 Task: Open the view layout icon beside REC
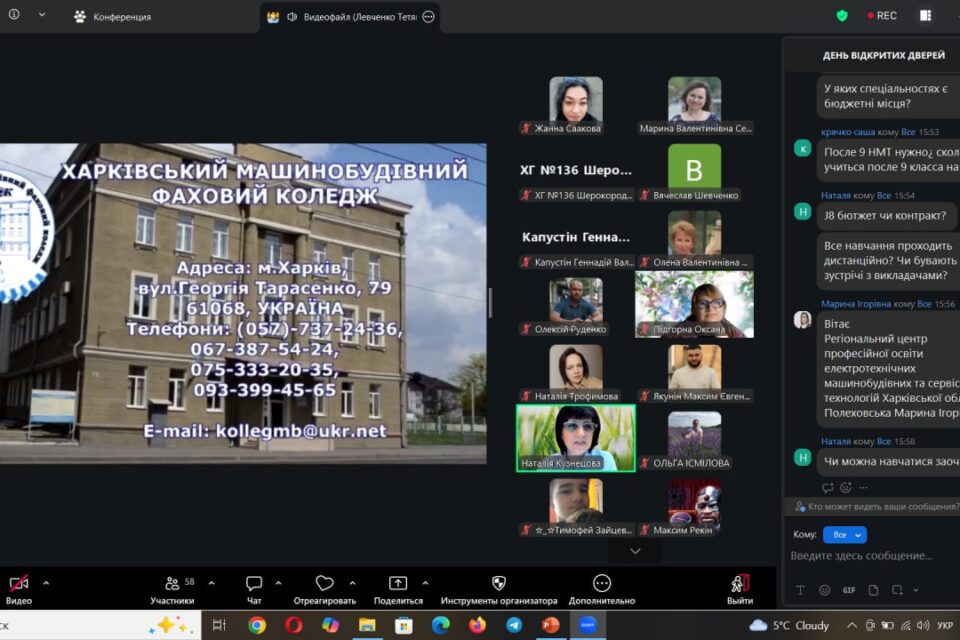(x=925, y=15)
